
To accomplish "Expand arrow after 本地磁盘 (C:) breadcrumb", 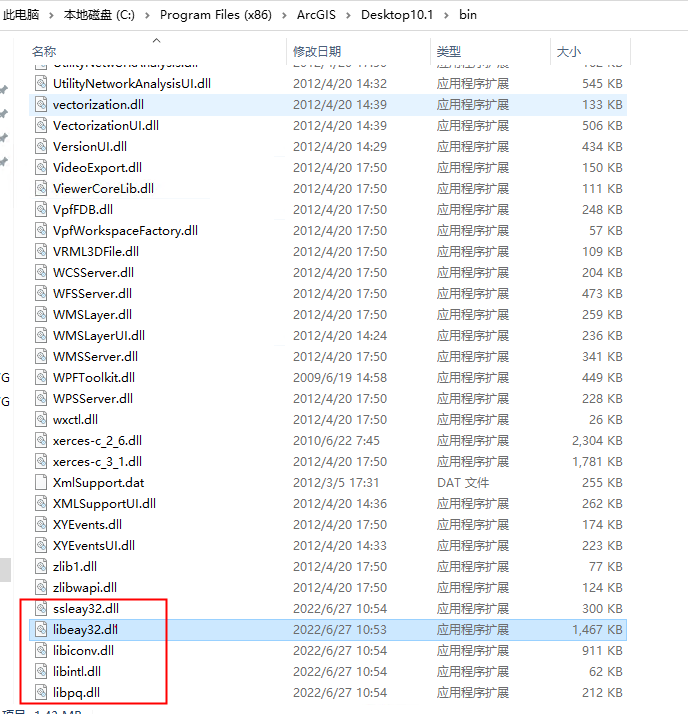I will (147, 15).
